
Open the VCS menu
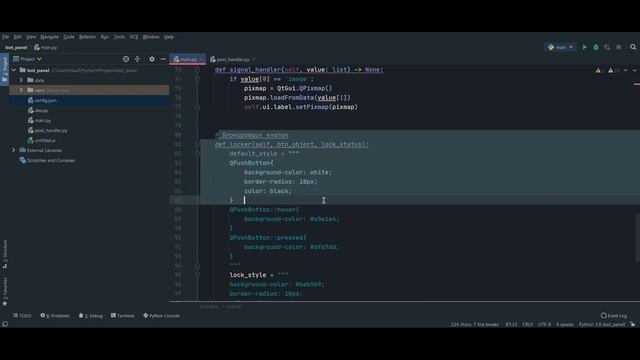click(x=134, y=37)
